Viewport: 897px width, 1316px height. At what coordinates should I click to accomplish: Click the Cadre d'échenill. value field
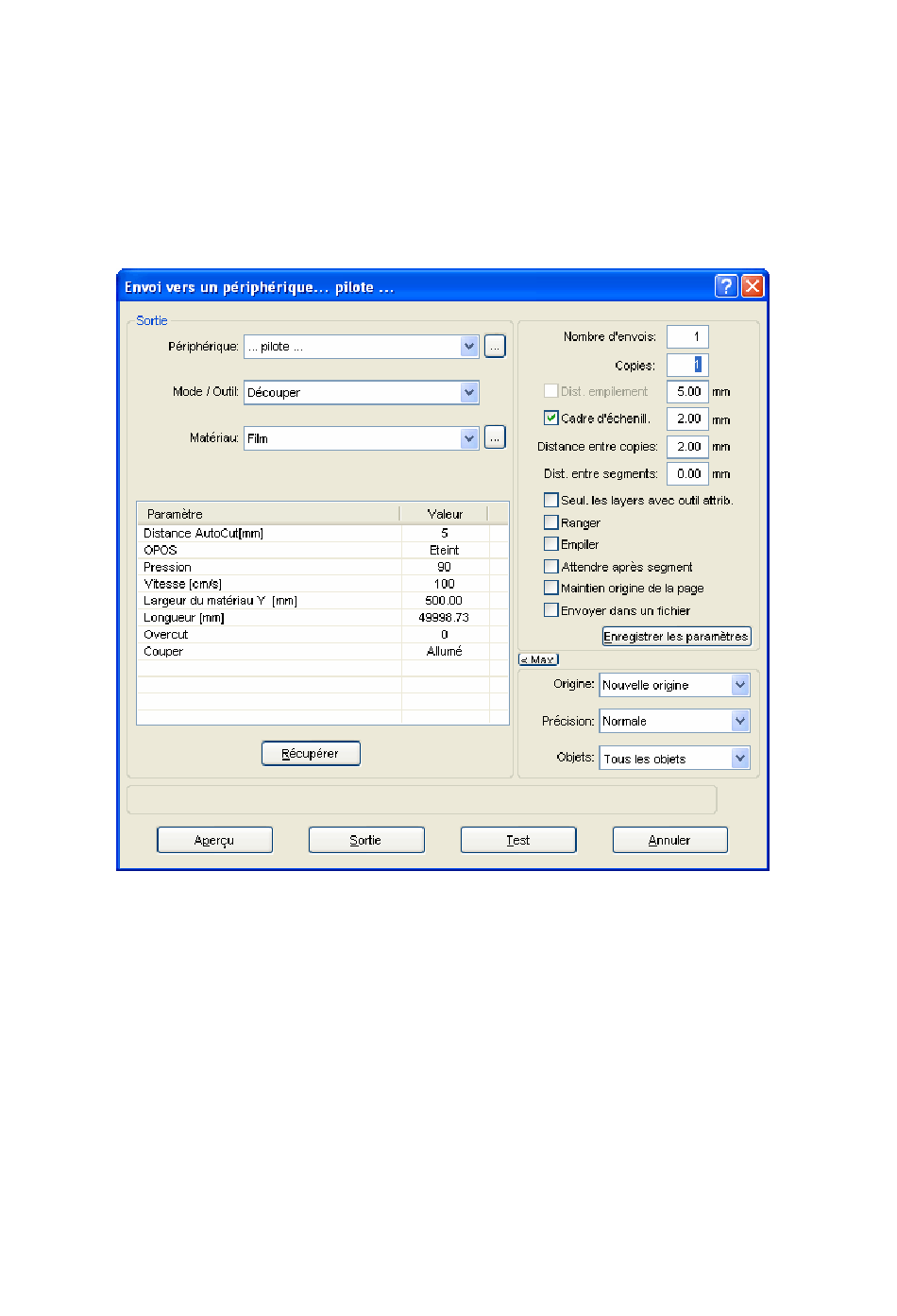pos(687,419)
